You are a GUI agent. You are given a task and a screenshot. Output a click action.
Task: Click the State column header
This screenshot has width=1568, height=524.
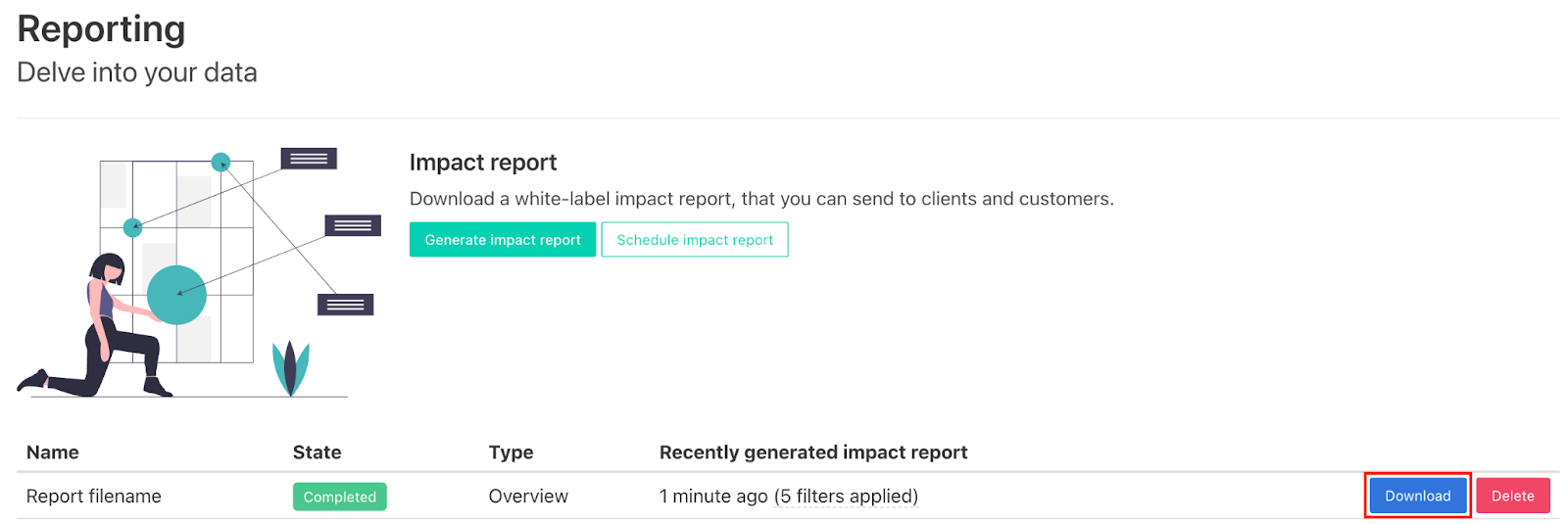pos(317,453)
